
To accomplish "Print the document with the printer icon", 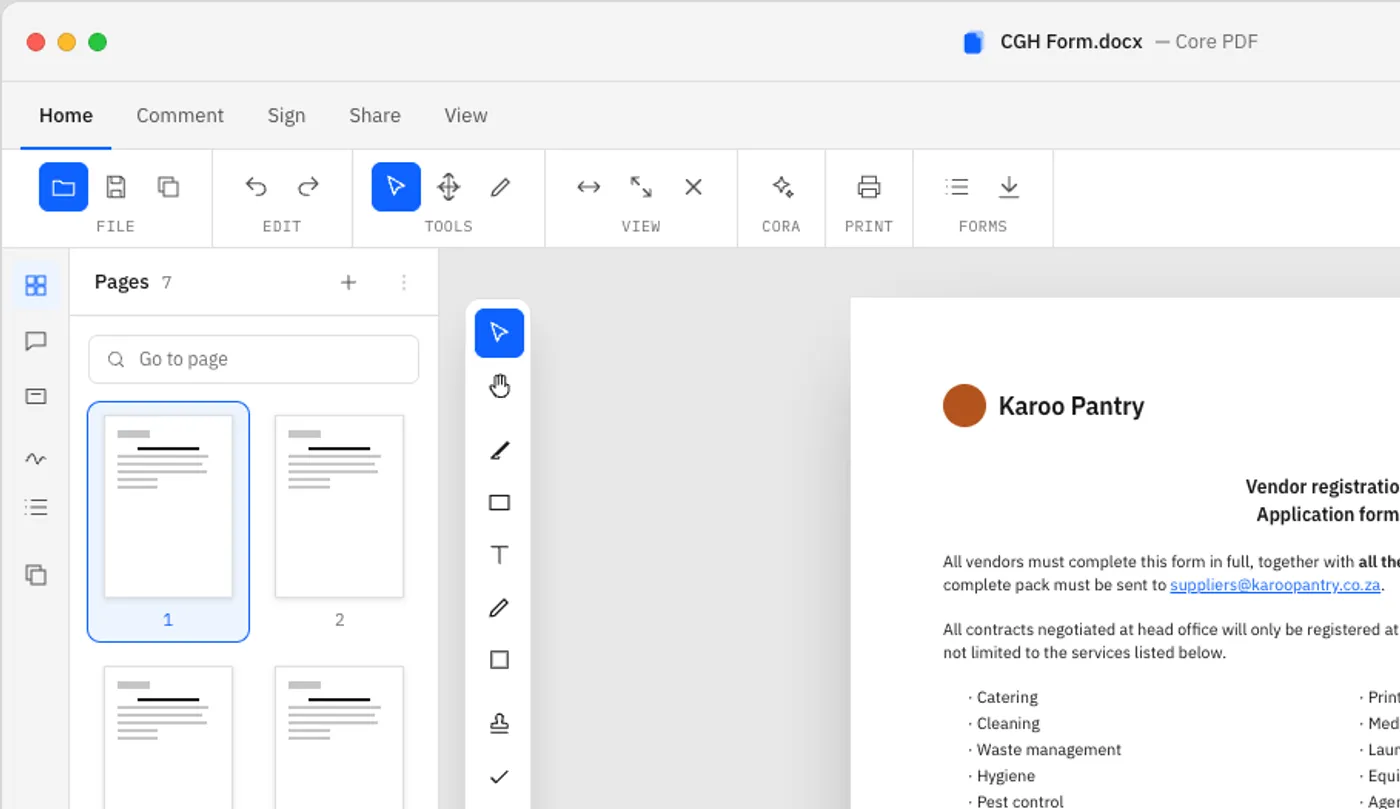I will [x=868, y=187].
